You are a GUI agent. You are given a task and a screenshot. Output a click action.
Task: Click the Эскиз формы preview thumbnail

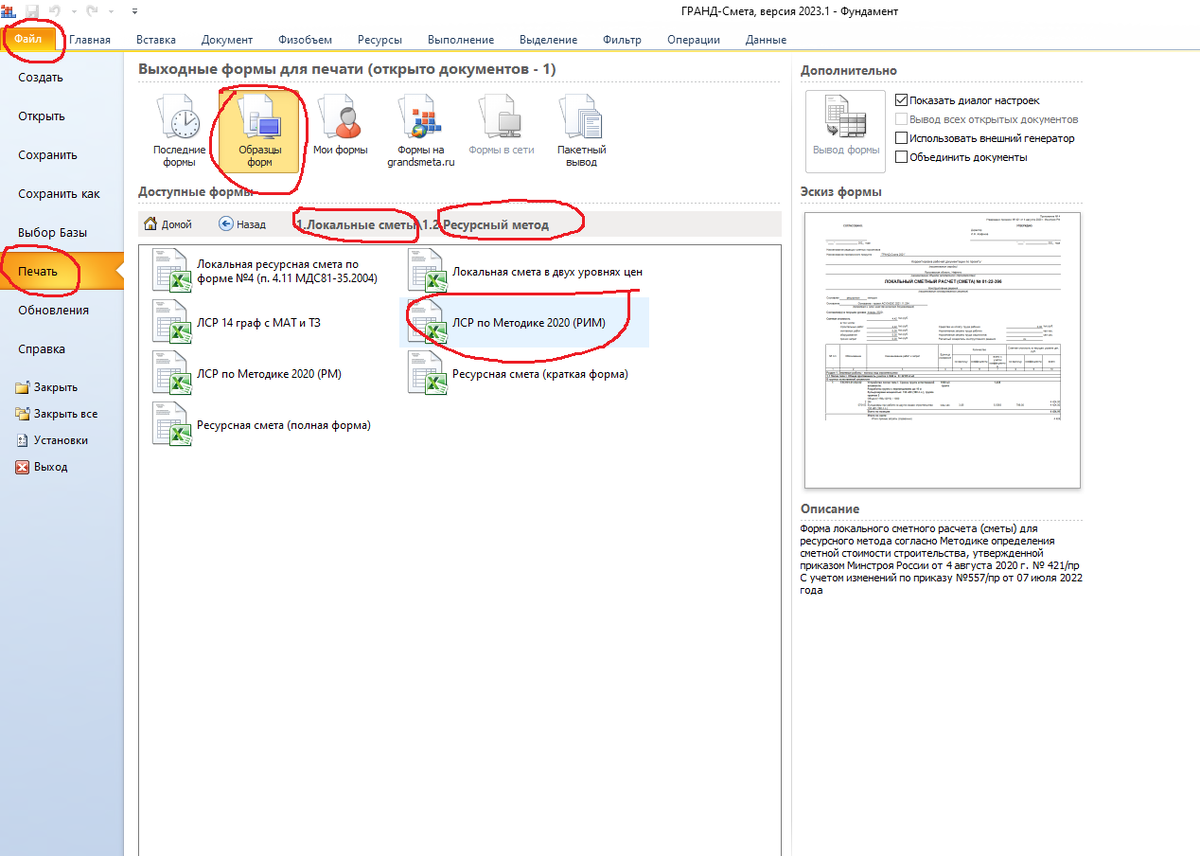942,348
